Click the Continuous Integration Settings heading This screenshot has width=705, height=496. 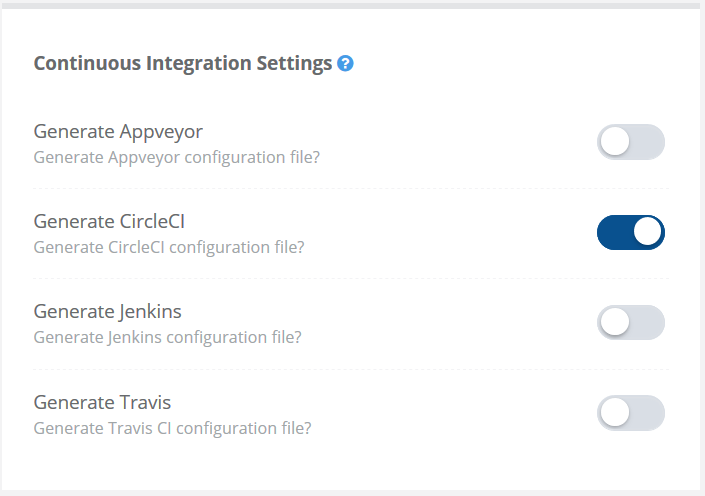click(183, 63)
